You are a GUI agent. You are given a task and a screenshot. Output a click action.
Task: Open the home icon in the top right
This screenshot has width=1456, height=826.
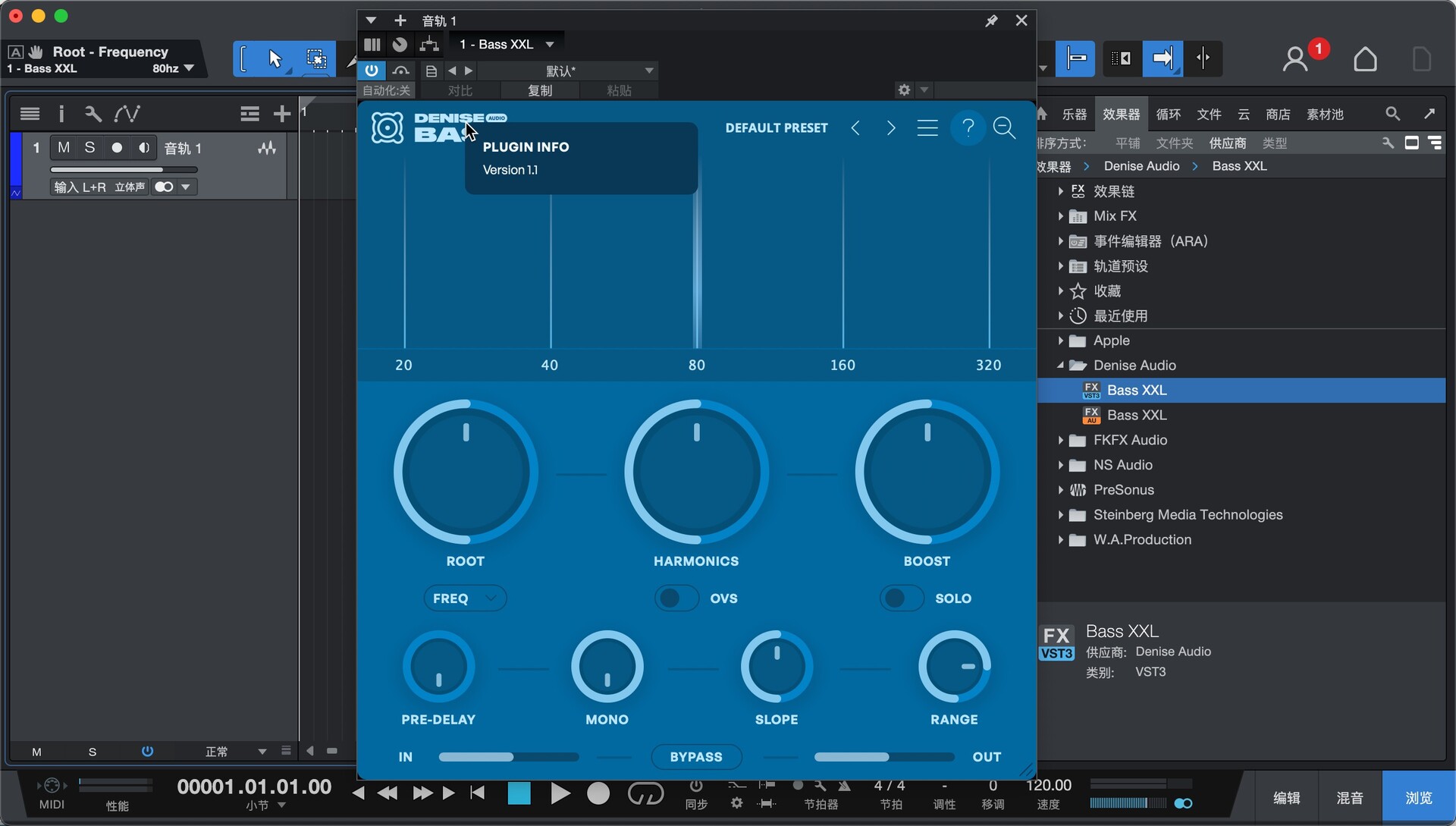click(x=1365, y=58)
